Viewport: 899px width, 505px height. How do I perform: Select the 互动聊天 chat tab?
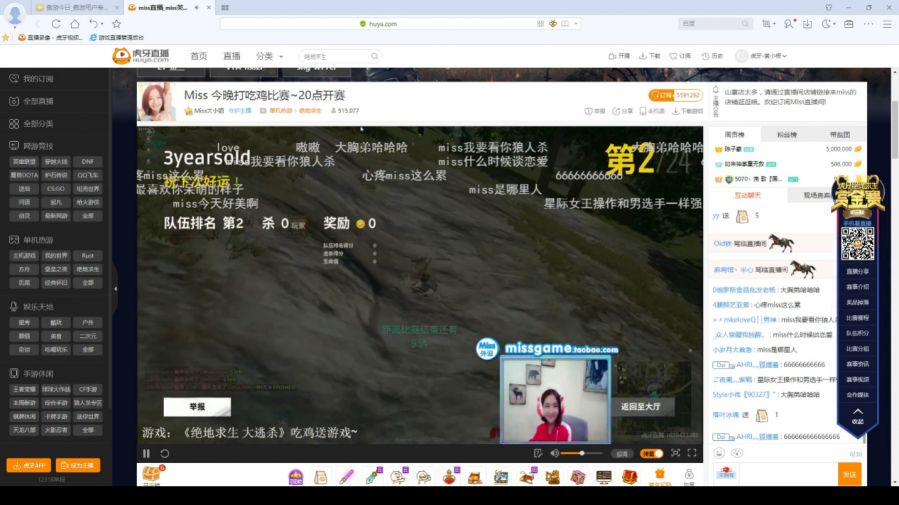pos(748,195)
